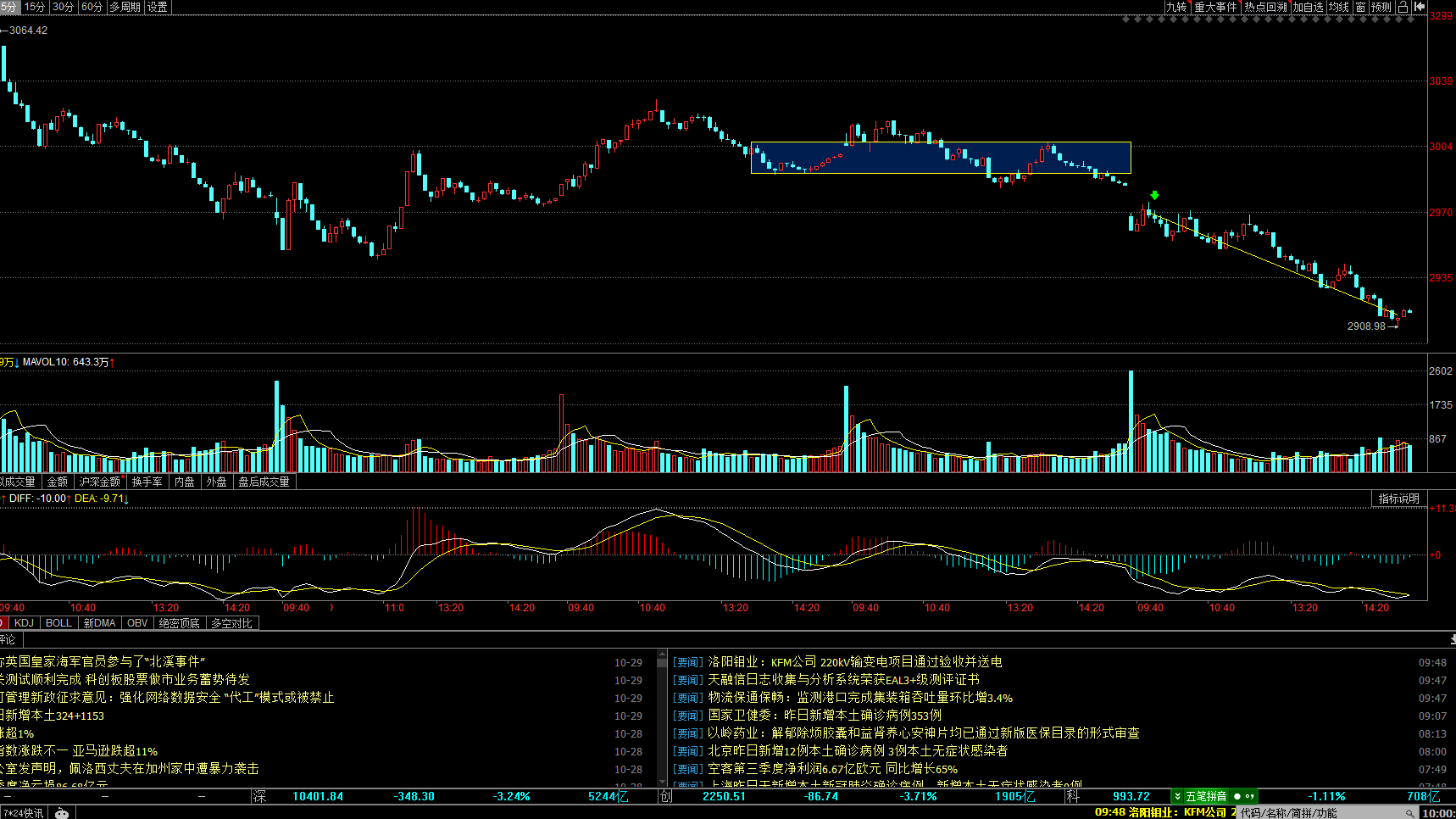Click the green arrow signal marker on chart

click(x=1154, y=195)
